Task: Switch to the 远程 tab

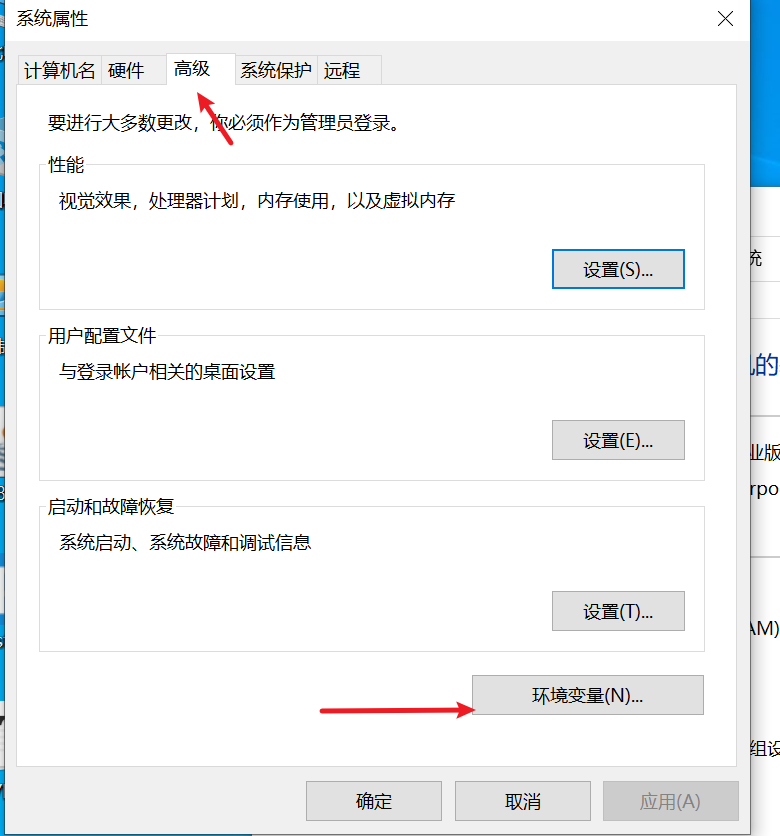Action: 342,71
